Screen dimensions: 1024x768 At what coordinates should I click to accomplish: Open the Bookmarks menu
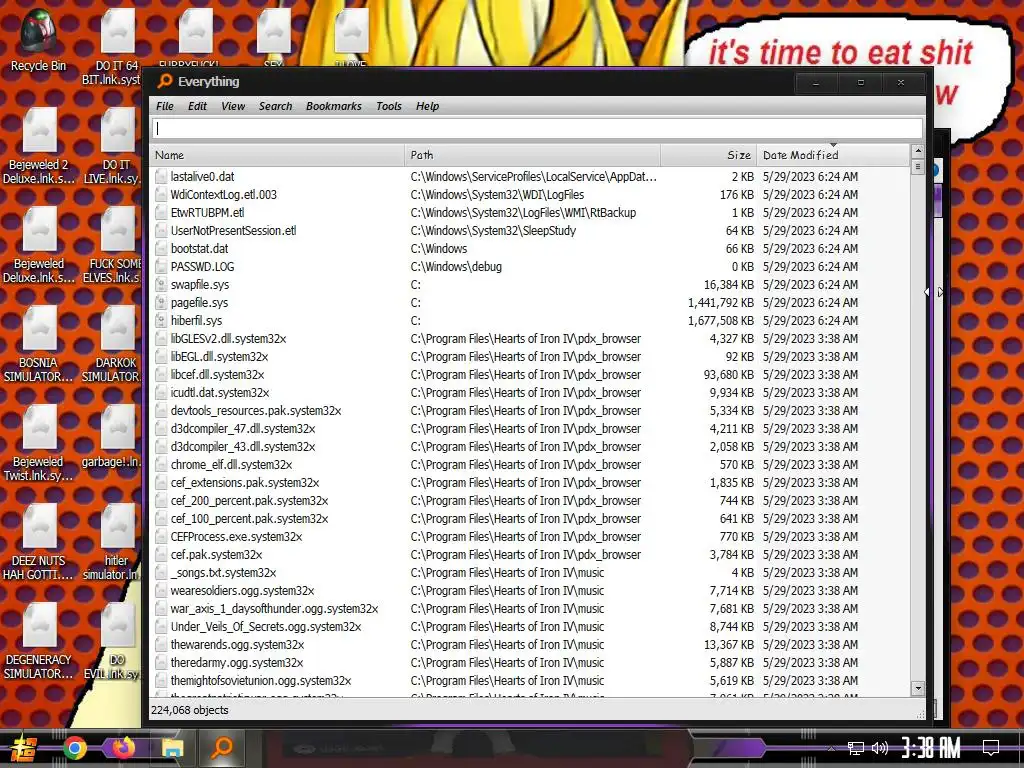coord(333,106)
